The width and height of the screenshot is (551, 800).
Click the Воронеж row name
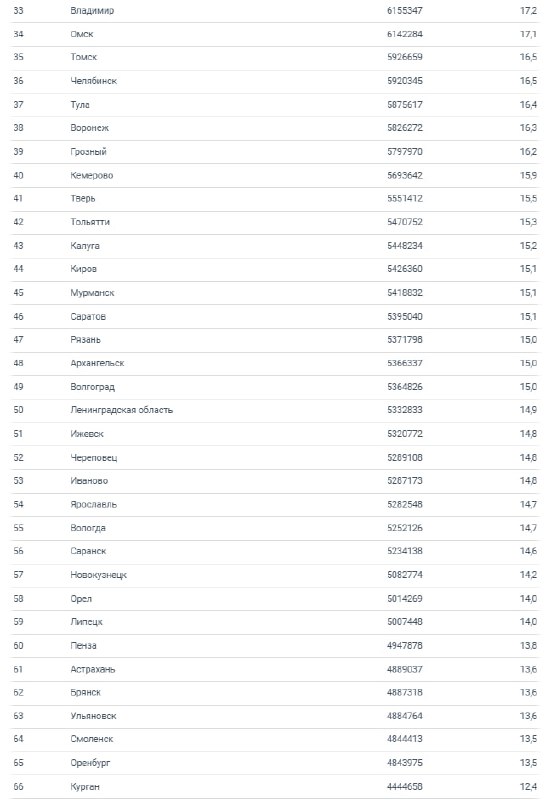point(90,128)
